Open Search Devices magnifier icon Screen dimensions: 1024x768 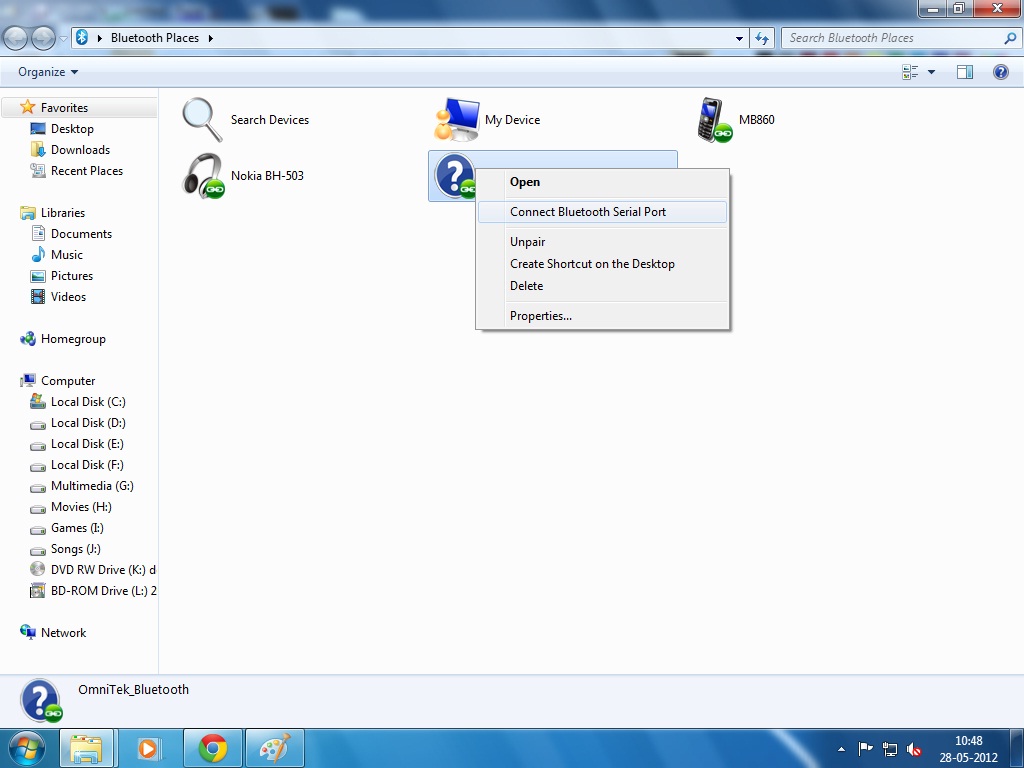[x=202, y=120]
